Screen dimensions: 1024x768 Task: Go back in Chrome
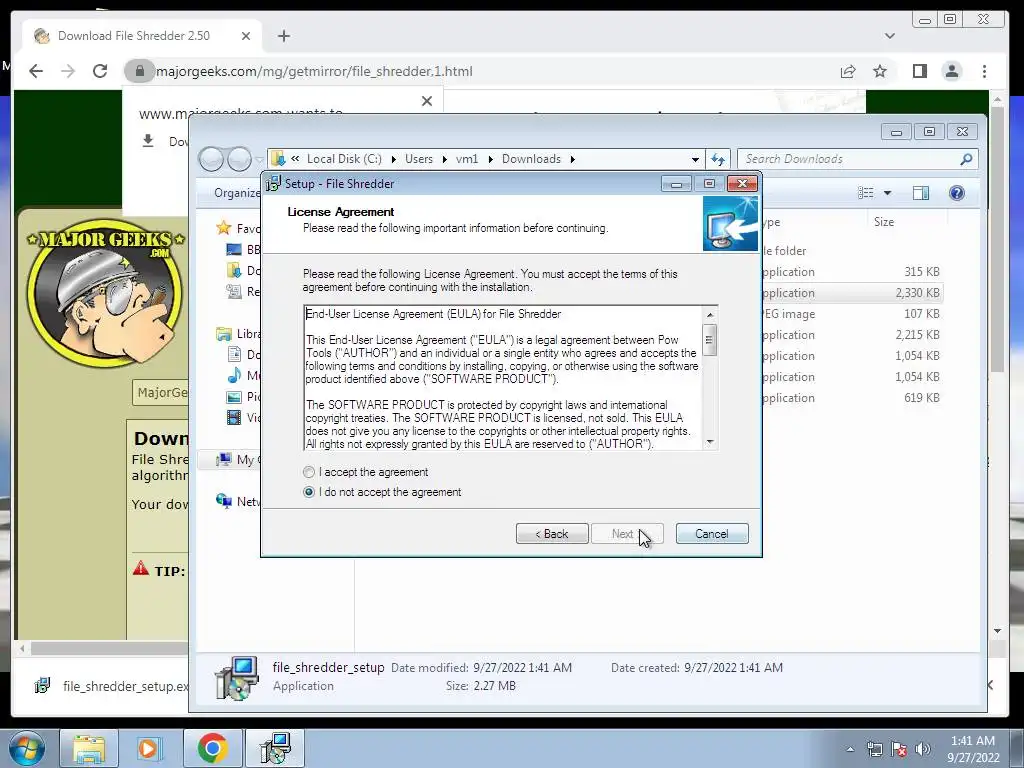coord(36,71)
